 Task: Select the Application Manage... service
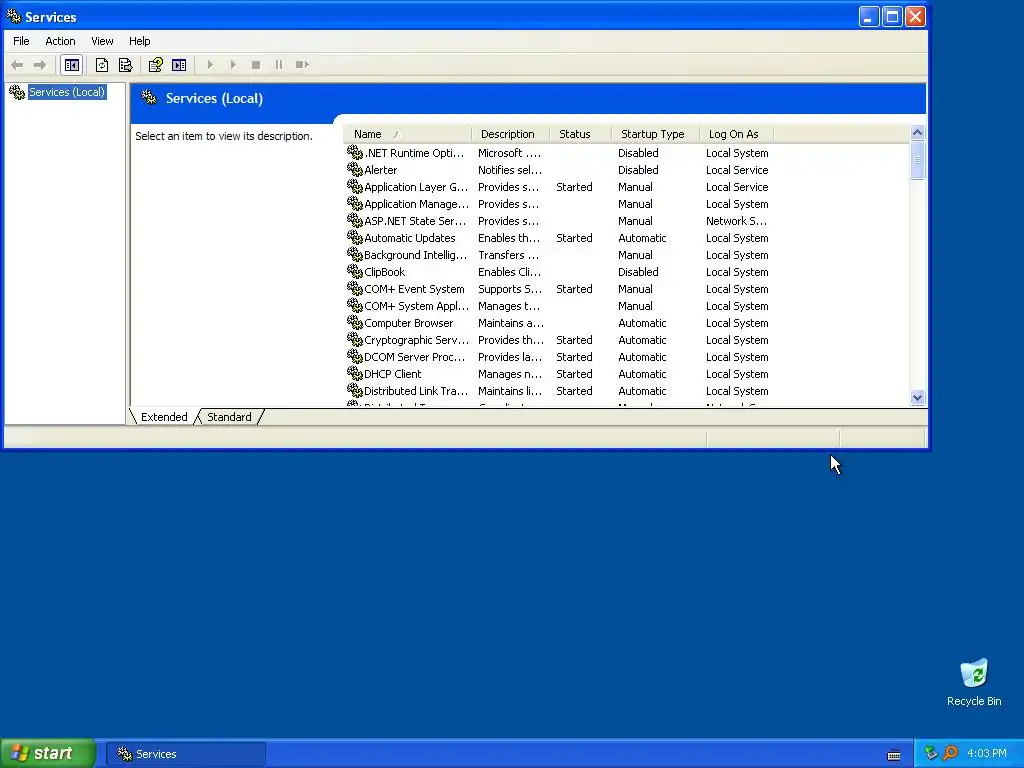pyautogui.click(x=416, y=204)
